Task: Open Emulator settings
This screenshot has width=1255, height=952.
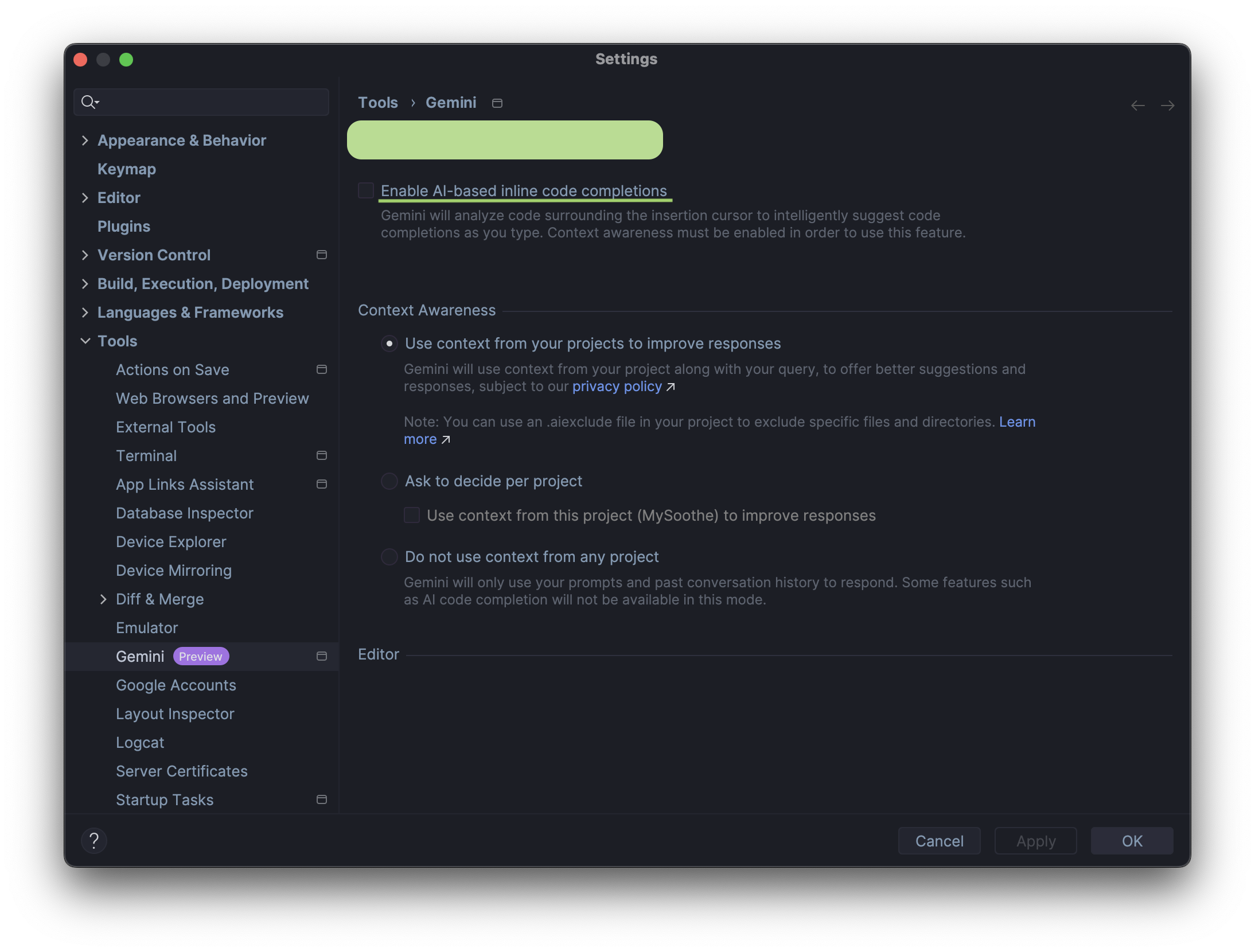Action: coord(147,628)
